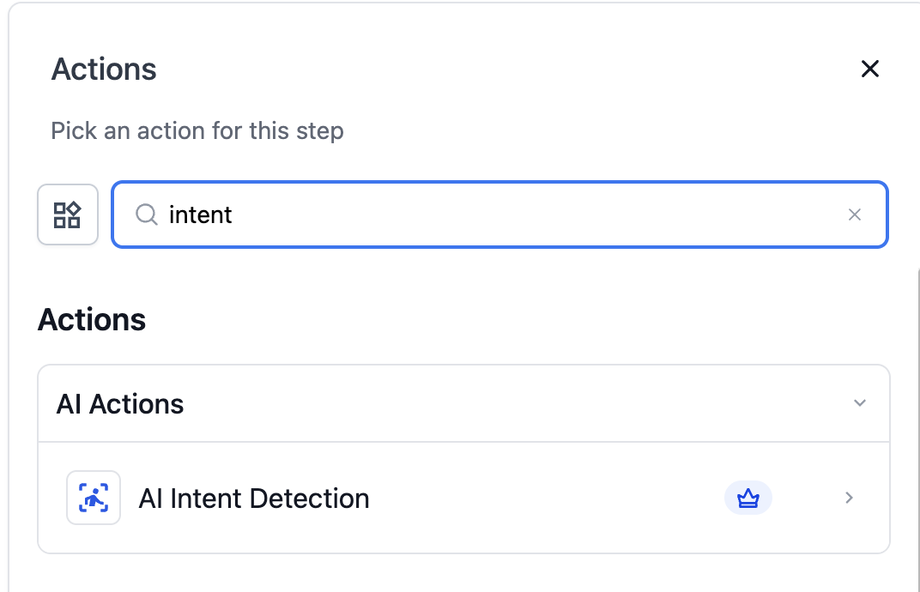Clear the "intent" search text
This screenshot has height=592, width=920.
(x=854, y=215)
